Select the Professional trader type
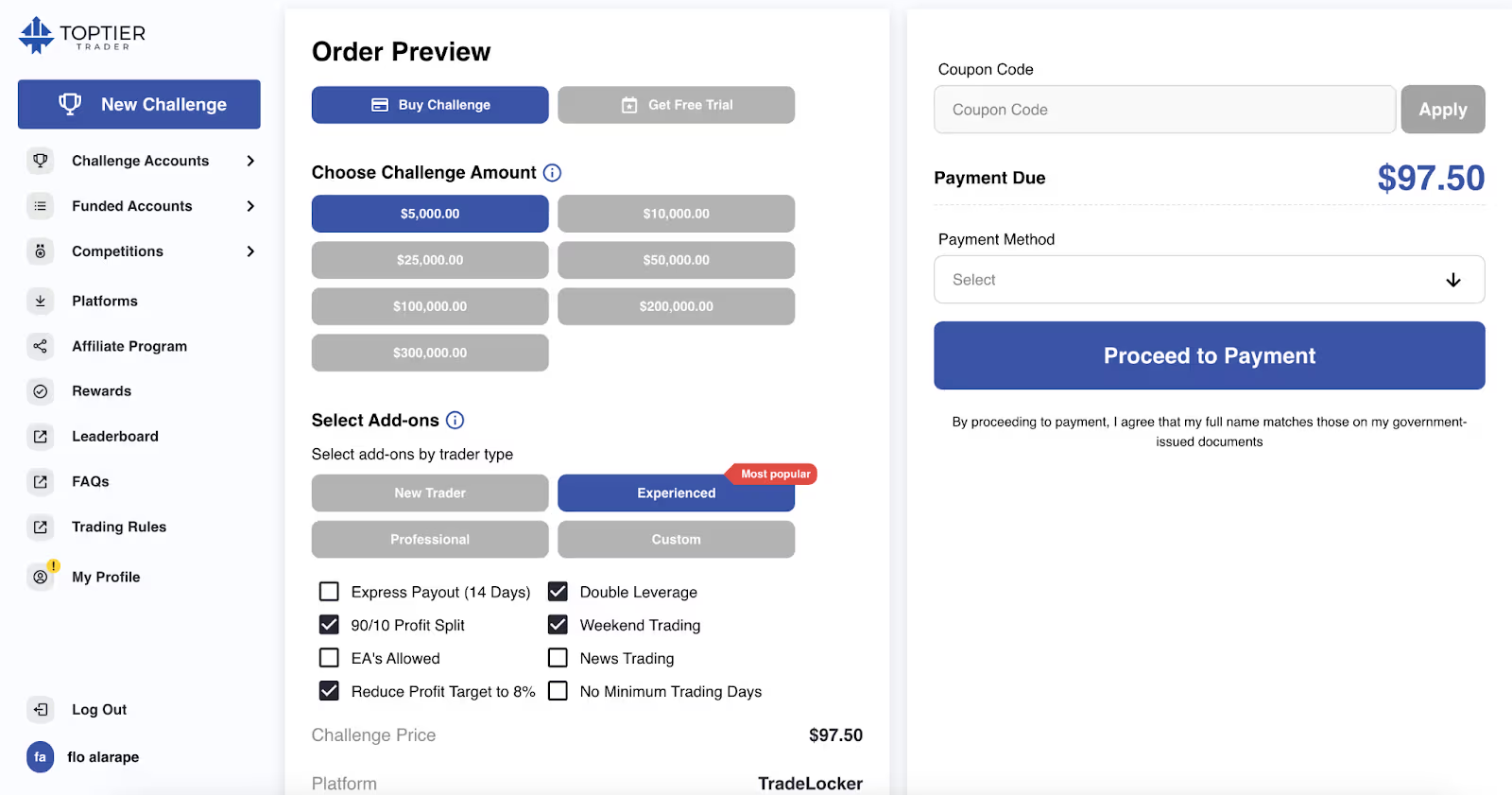 coord(429,539)
